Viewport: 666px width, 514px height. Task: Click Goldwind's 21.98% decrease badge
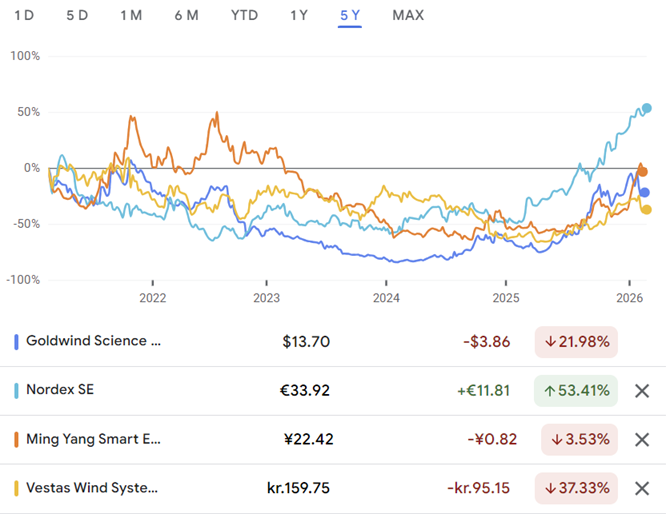click(576, 342)
